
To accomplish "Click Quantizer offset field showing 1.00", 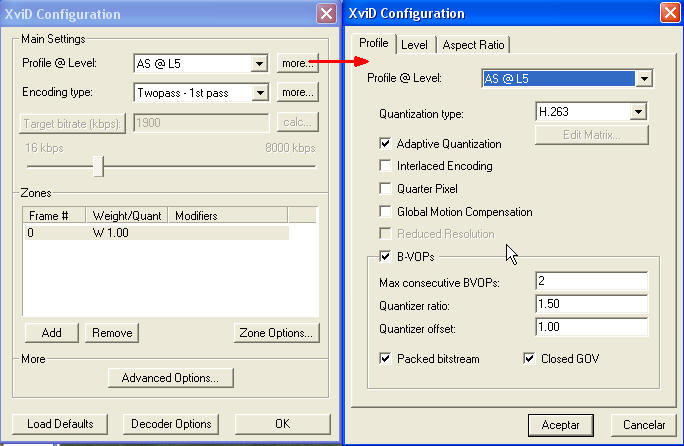I will point(592,327).
